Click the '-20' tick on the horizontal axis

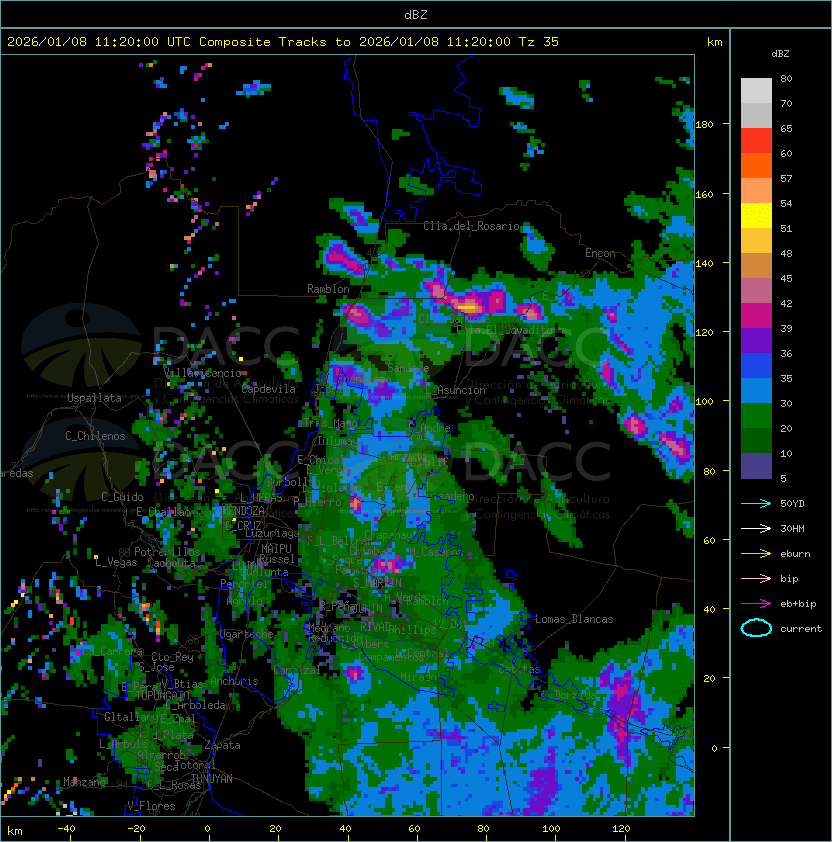tap(136, 829)
